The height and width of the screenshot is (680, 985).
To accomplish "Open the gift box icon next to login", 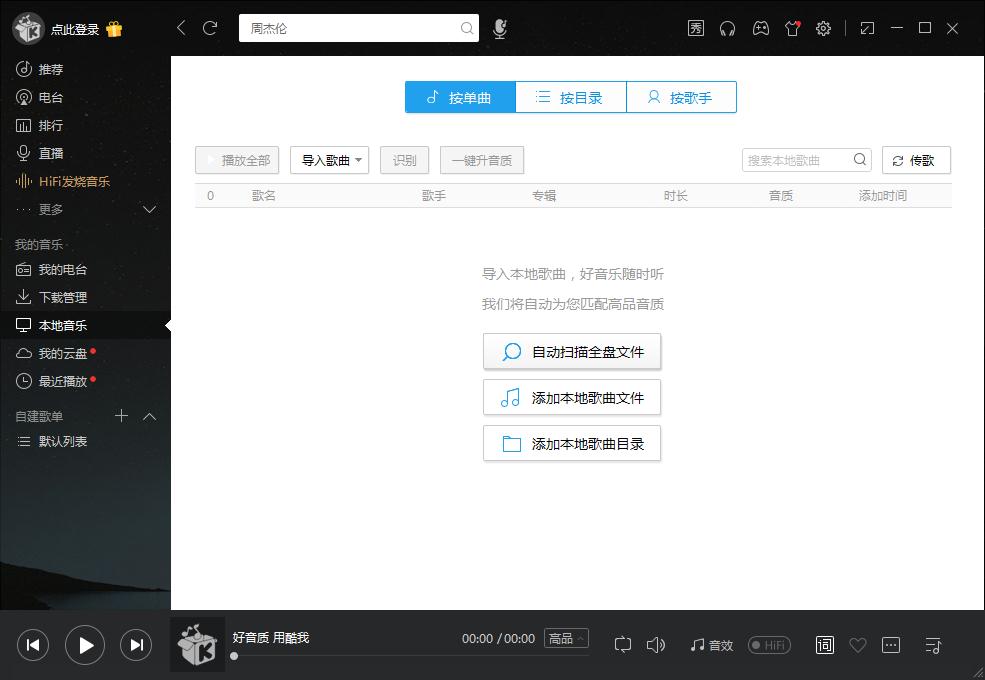I will [114, 29].
